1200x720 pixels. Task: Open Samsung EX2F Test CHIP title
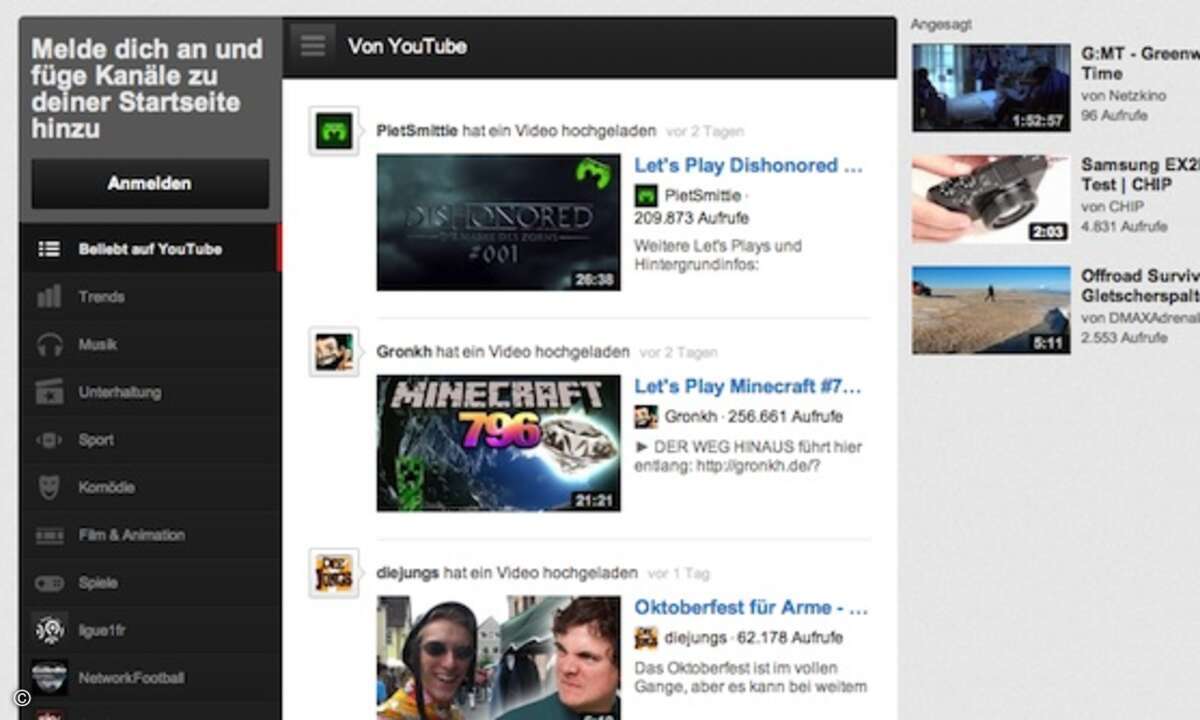1140,175
